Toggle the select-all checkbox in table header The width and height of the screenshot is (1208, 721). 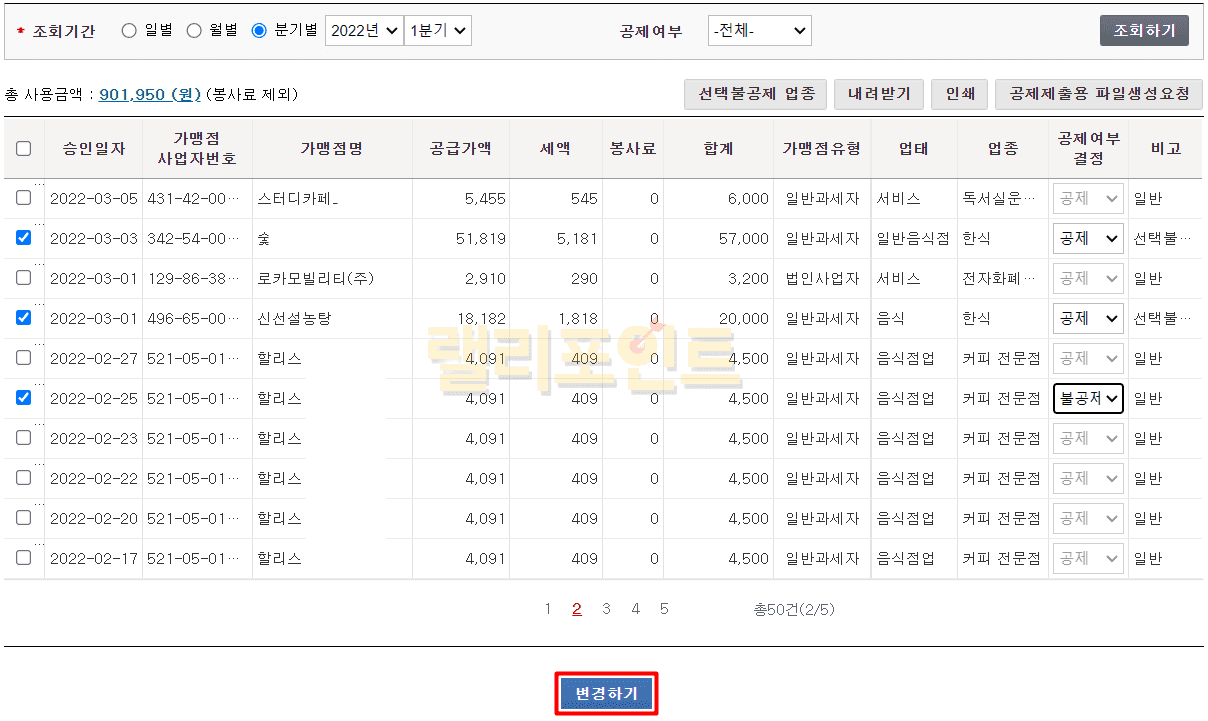pos(24,148)
